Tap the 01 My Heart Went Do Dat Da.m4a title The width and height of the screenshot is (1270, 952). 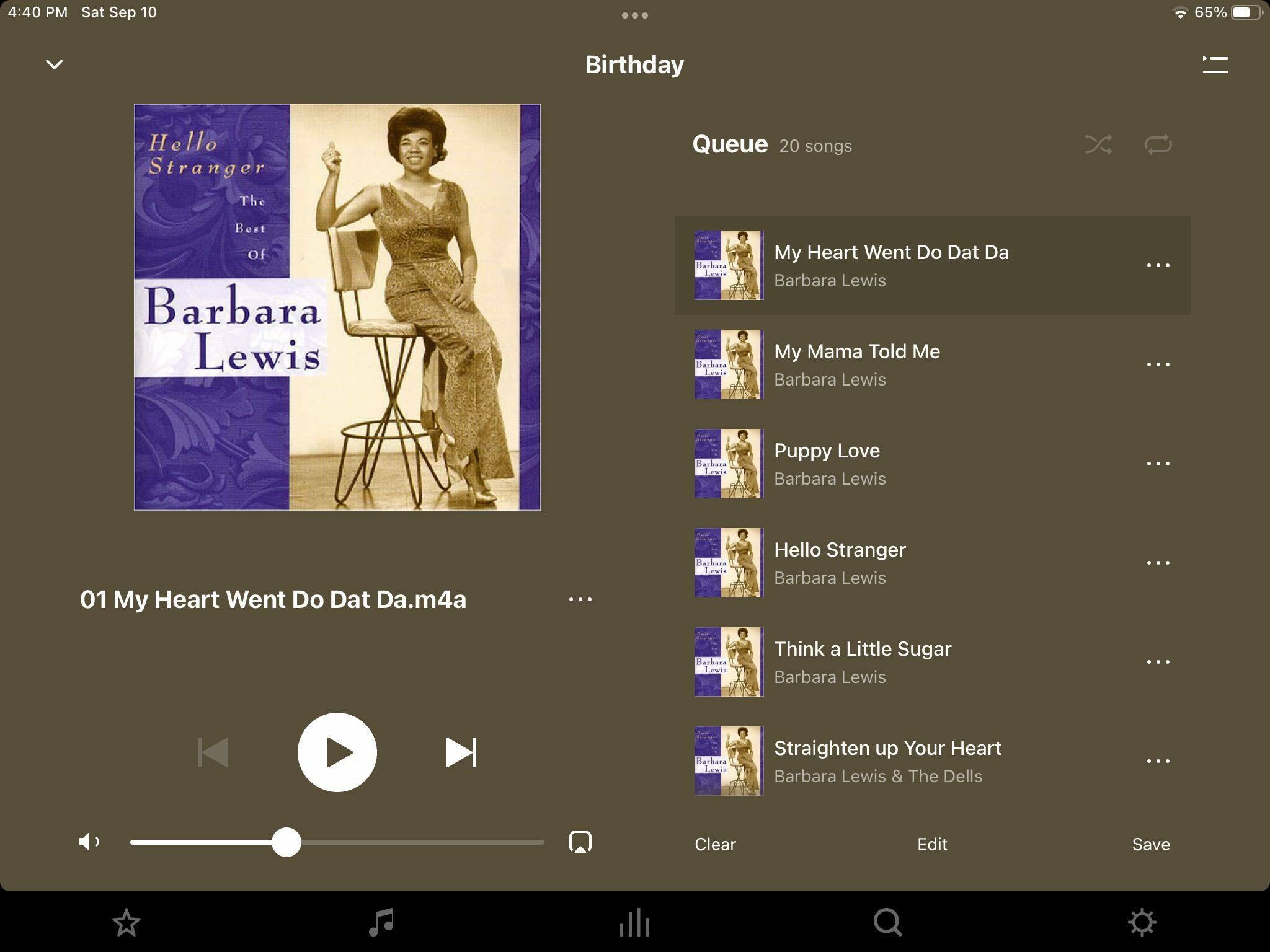[x=273, y=599]
